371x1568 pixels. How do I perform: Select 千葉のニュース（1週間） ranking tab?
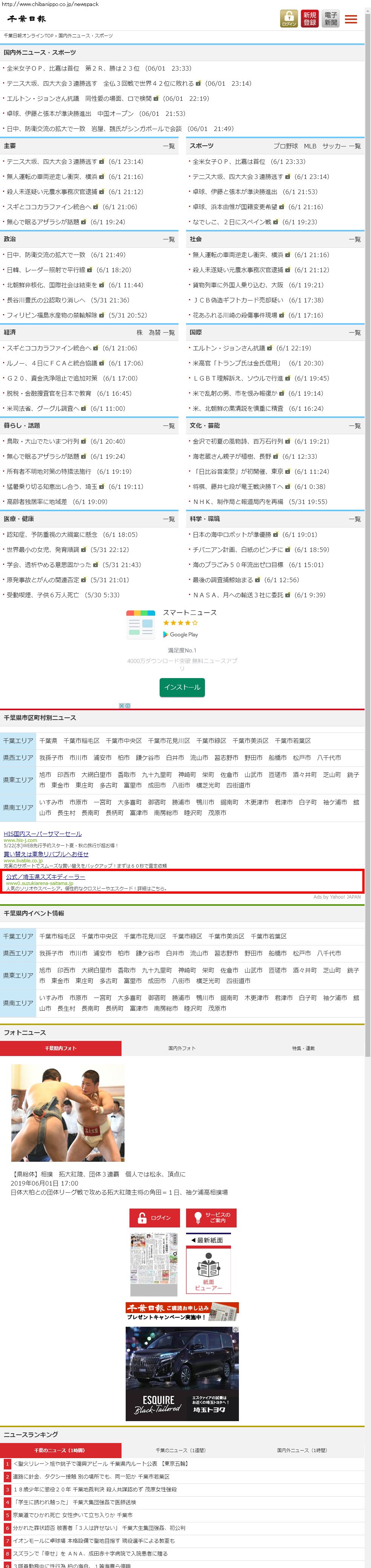(x=180, y=1450)
